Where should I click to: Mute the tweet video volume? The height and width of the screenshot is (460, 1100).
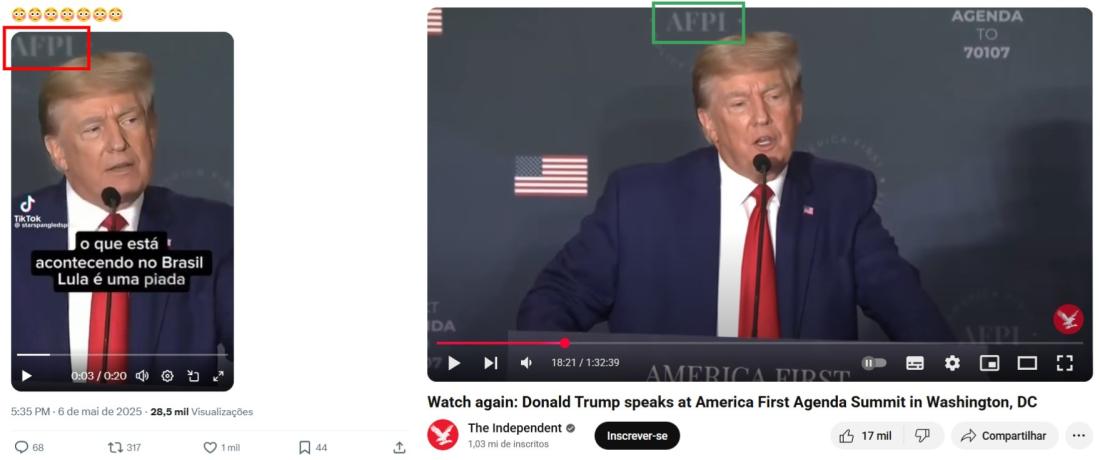click(x=142, y=376)
